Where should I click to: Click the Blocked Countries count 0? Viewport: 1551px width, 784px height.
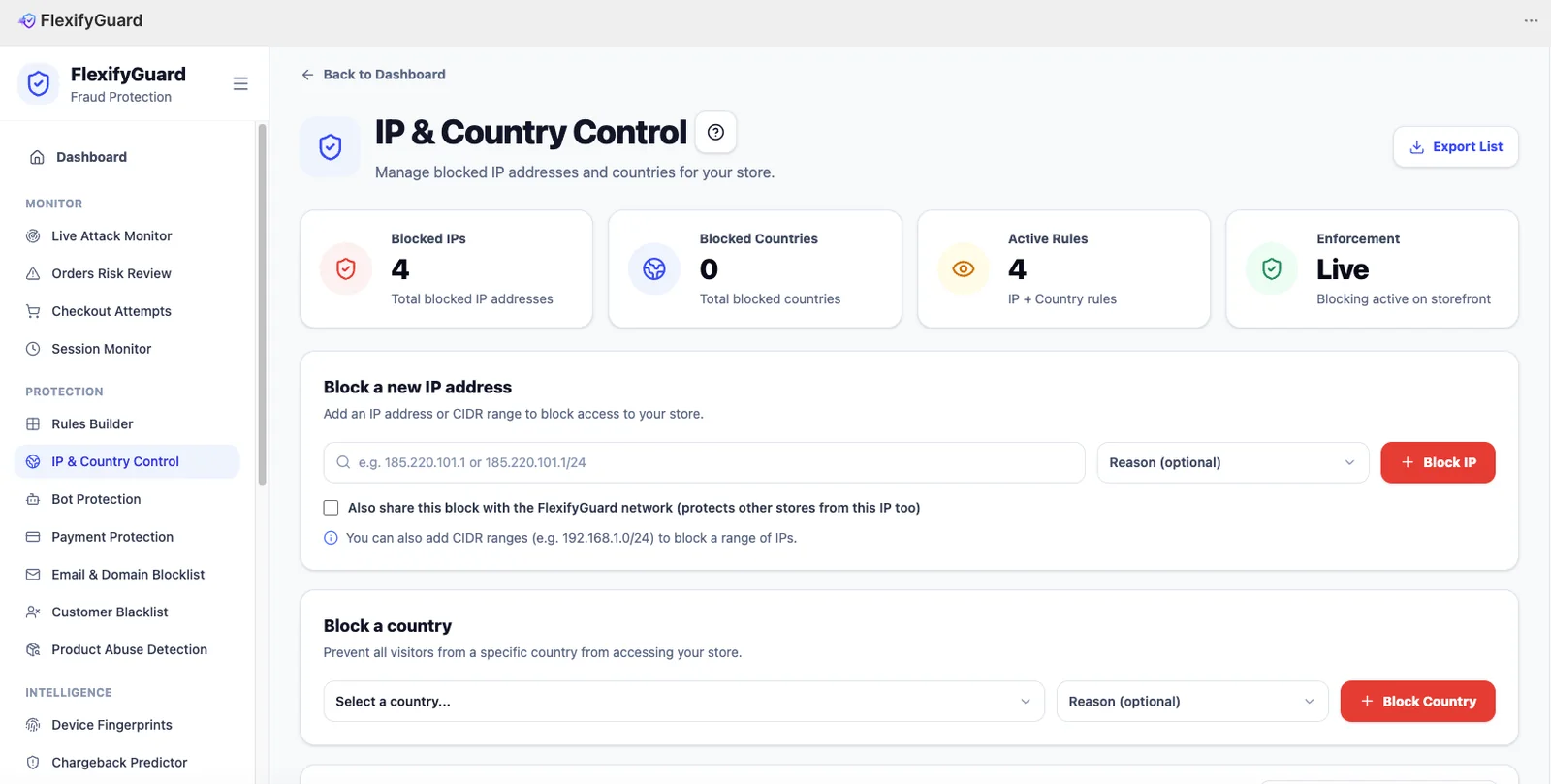click(x=710, y=269)
